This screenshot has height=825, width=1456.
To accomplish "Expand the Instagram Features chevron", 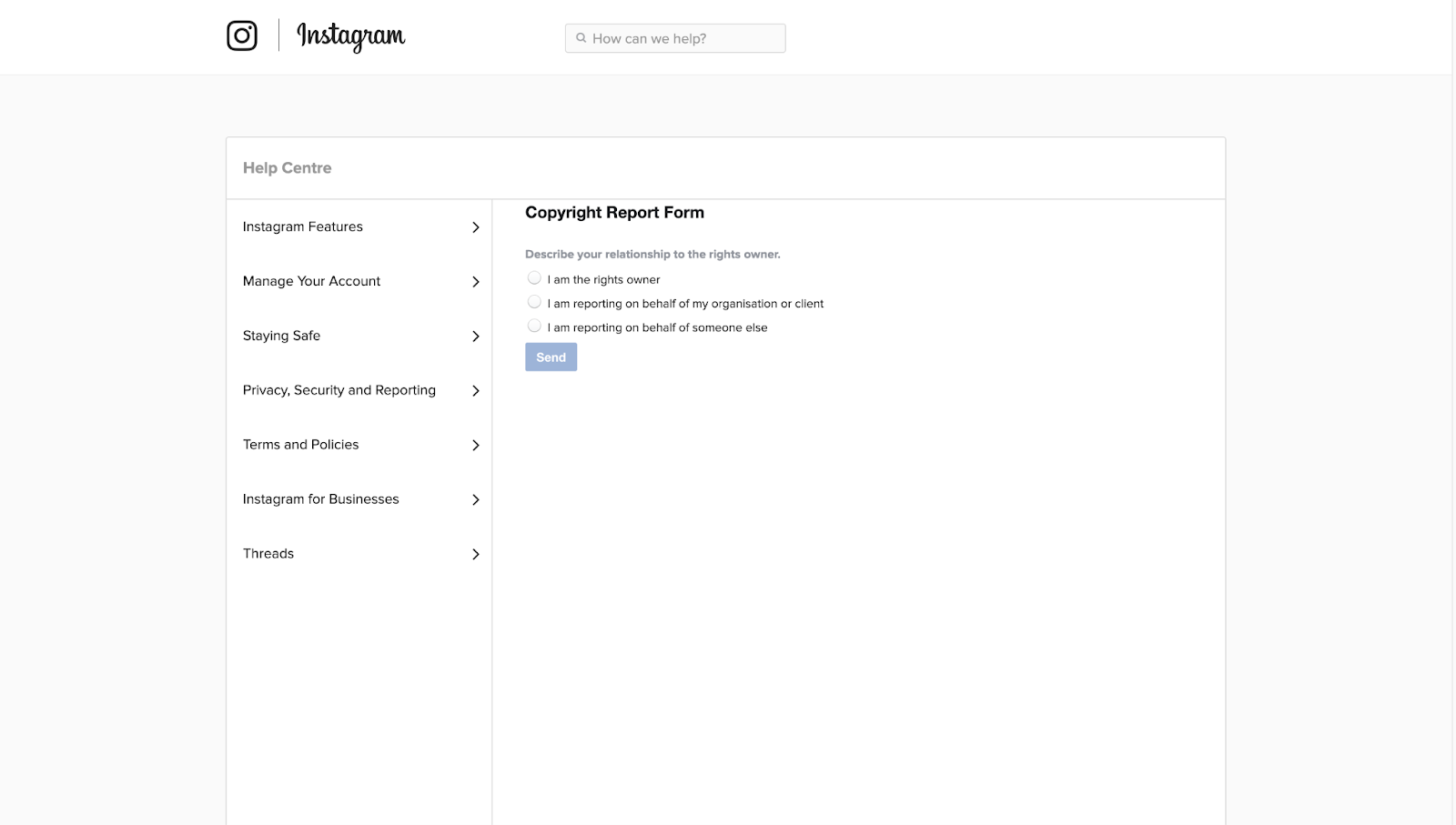I will 475,226.
